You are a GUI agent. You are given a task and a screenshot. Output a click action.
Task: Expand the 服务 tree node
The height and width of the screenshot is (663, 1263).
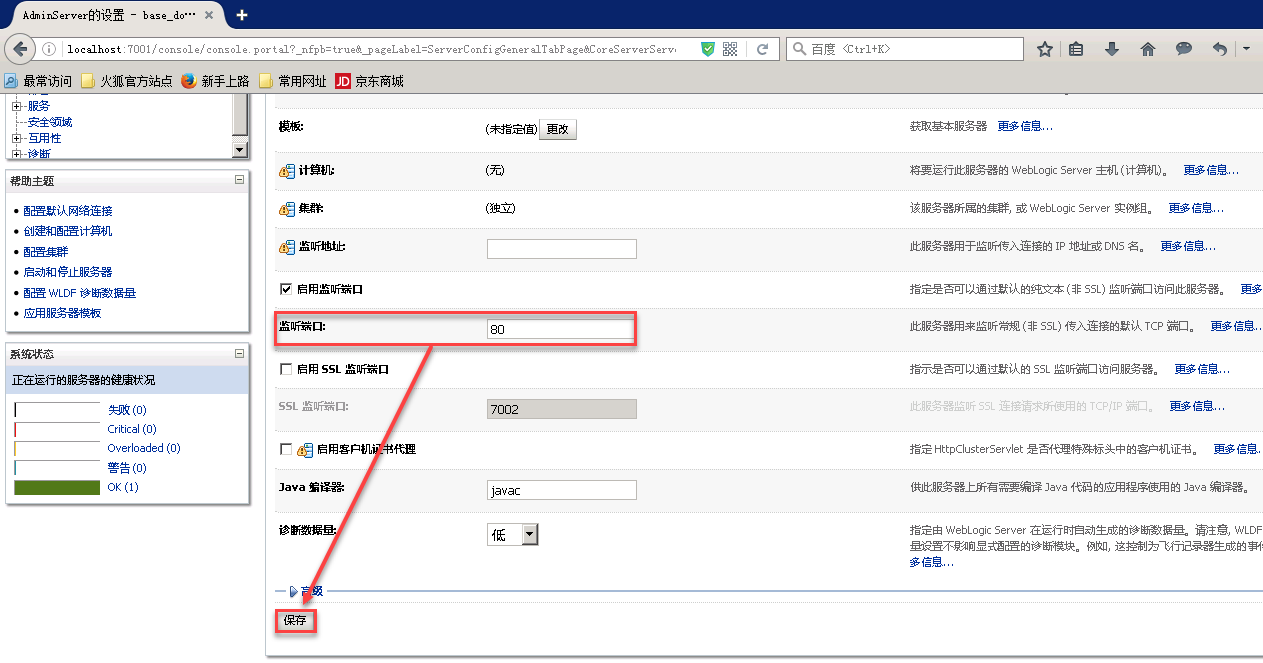pos(16,106)
